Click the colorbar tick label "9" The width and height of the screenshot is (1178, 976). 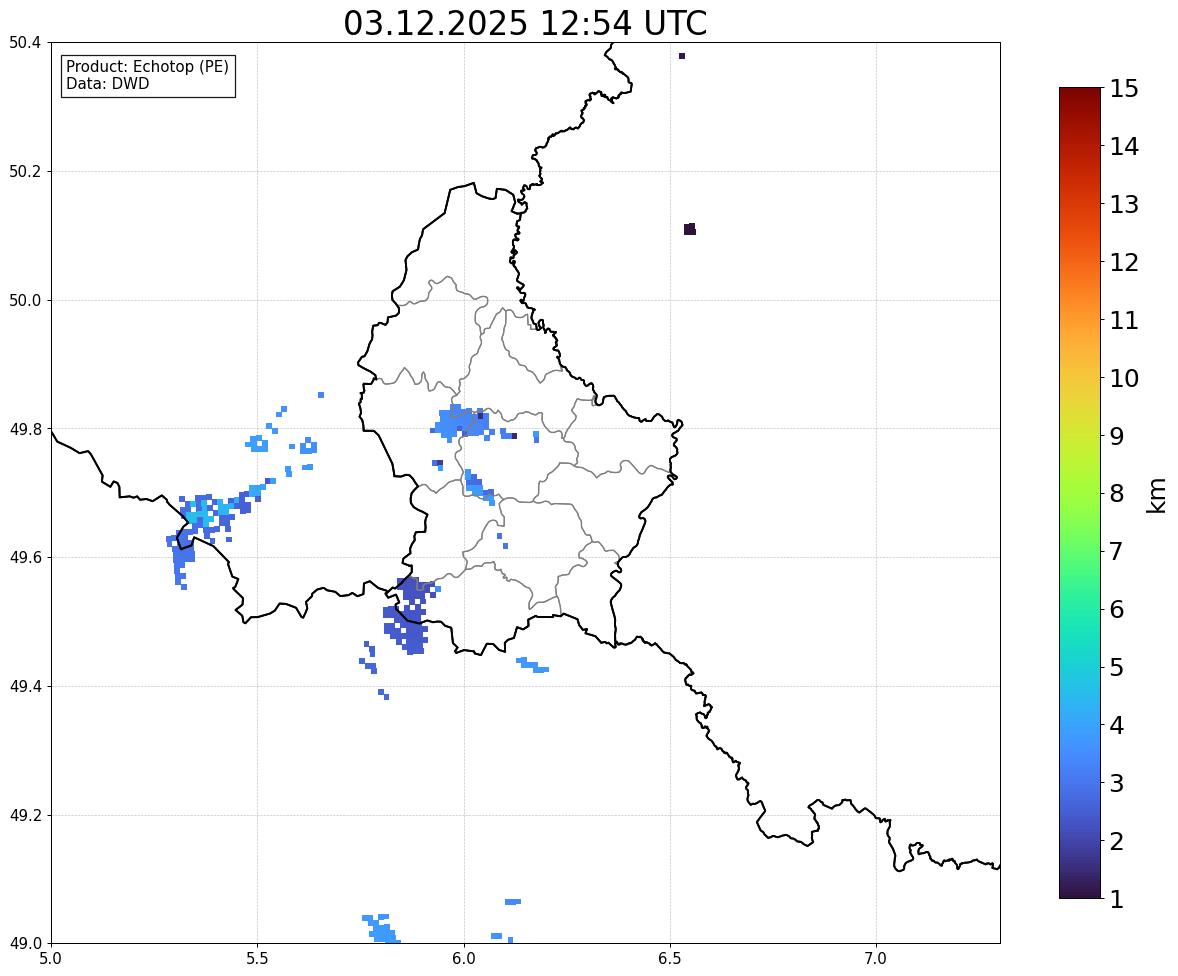click(x=1117, y=436)
